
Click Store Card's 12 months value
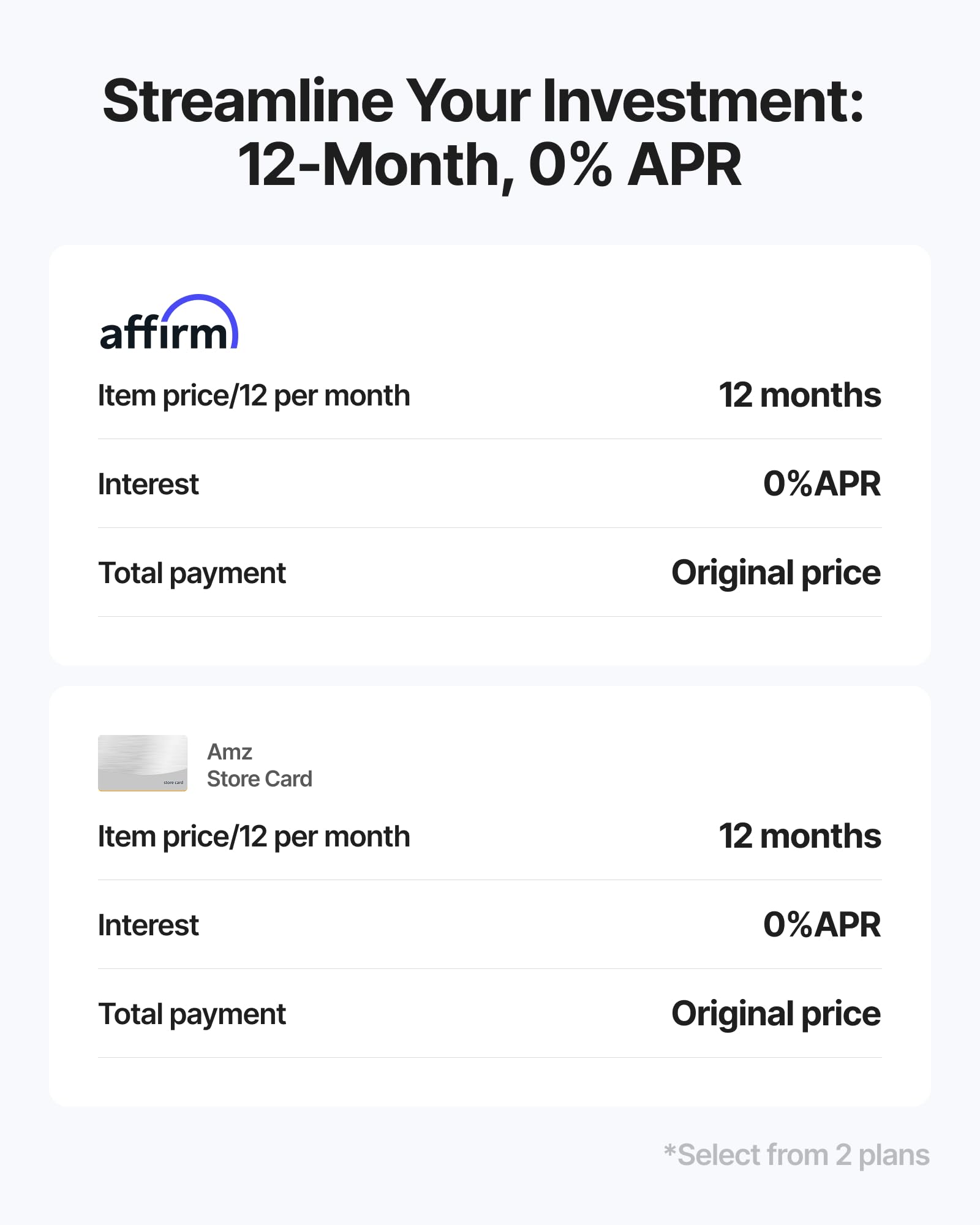tap(800, 836)
